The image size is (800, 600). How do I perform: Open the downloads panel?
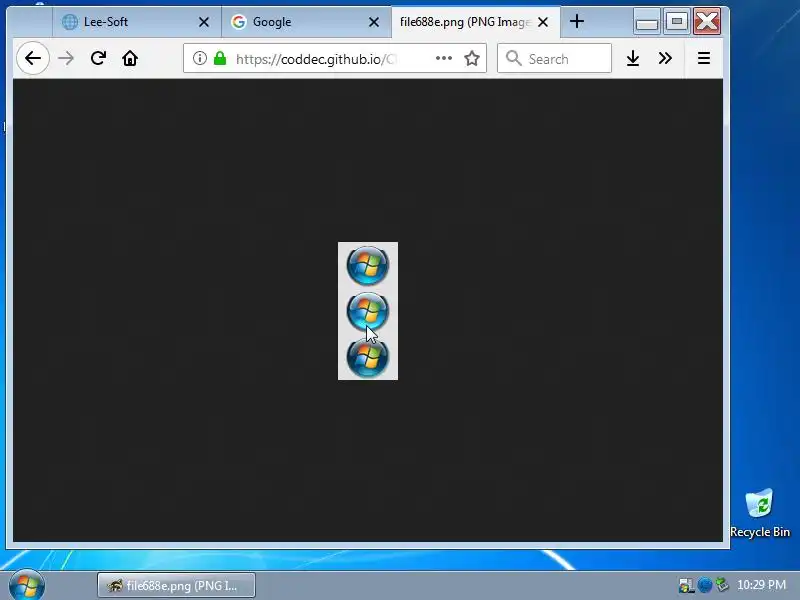[633, 58]
